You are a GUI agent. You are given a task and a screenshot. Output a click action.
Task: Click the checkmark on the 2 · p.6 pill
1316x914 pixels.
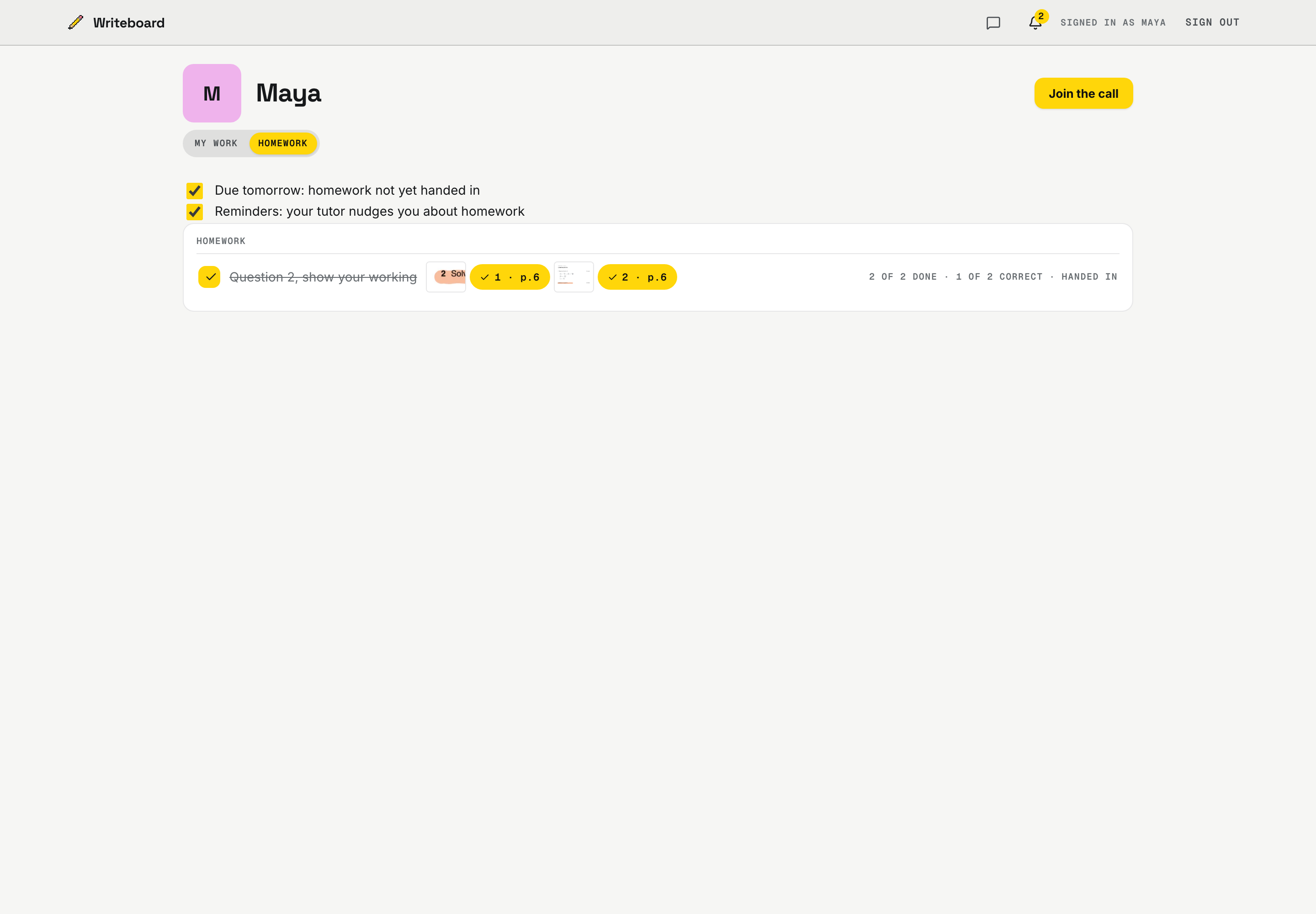point(612,277)
